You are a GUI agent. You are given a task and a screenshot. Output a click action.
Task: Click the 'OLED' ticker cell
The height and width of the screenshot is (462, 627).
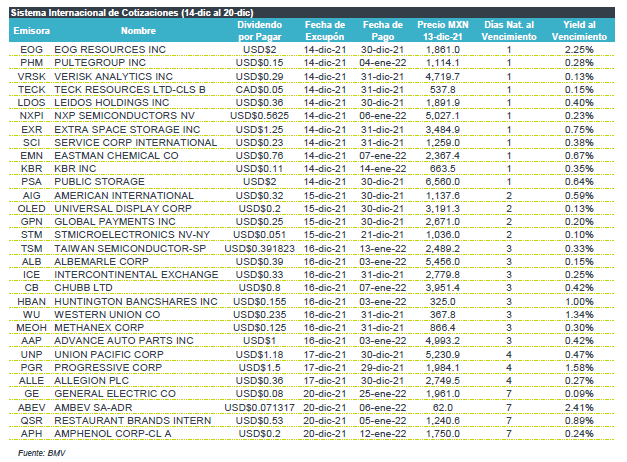pos(32,209)
